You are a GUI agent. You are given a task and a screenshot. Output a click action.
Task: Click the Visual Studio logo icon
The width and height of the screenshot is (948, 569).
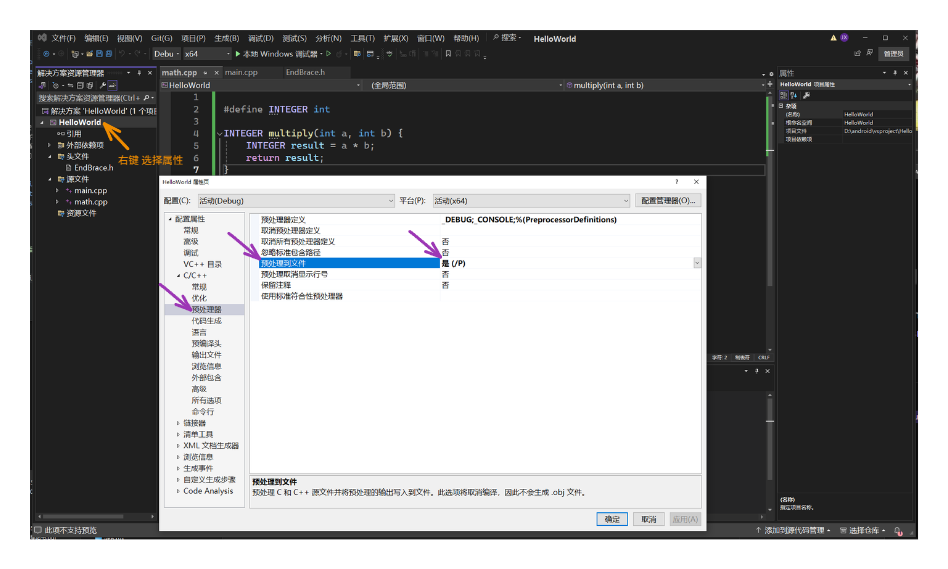[40, 38]
